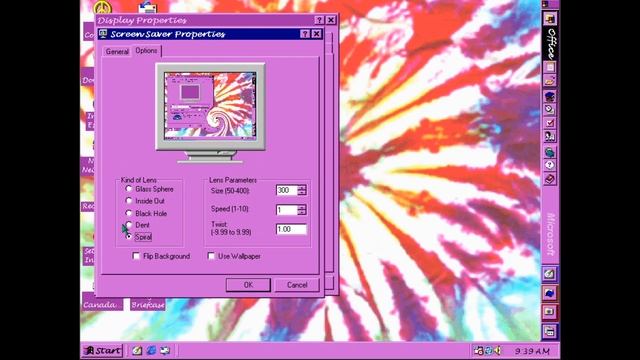The height and width of the screenshot is (360, 640).
Task: Click the Office logo button on shortcut bar
Action: [550, 19]
